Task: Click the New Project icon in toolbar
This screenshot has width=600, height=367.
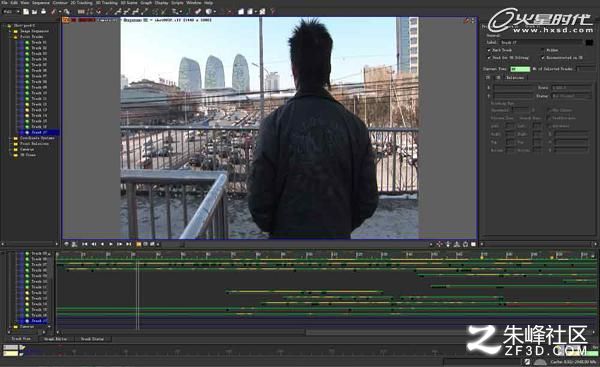Action: 26,11
